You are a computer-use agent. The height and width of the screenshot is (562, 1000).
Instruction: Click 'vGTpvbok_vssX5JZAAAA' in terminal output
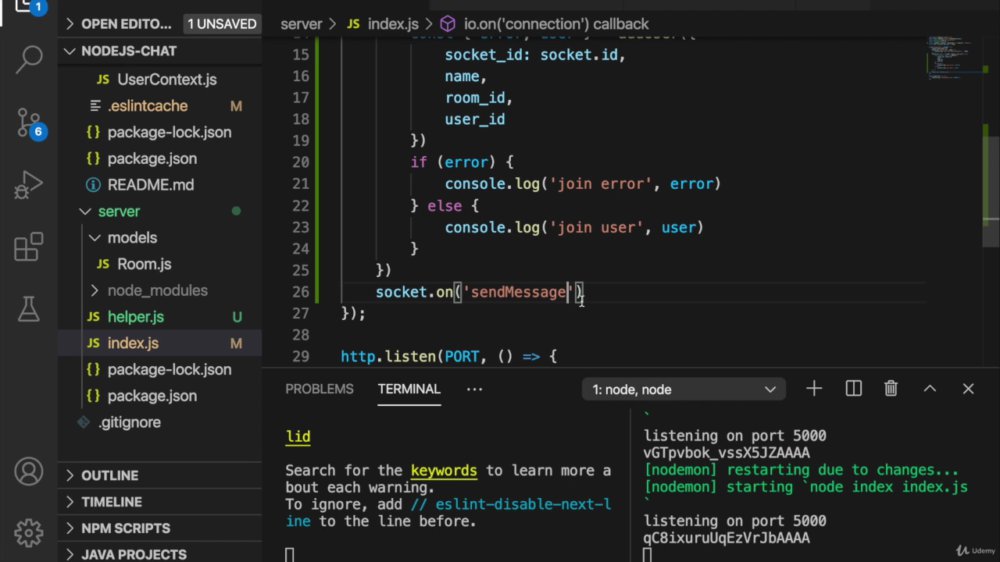pos(726,453)
